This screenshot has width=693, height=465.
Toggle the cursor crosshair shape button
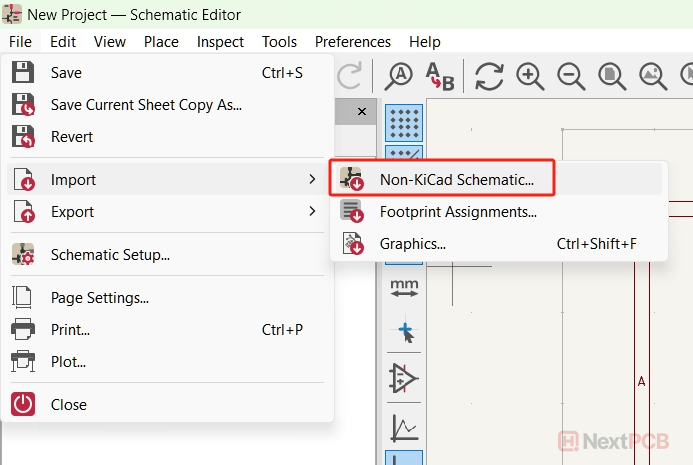(x=404, y=333)
